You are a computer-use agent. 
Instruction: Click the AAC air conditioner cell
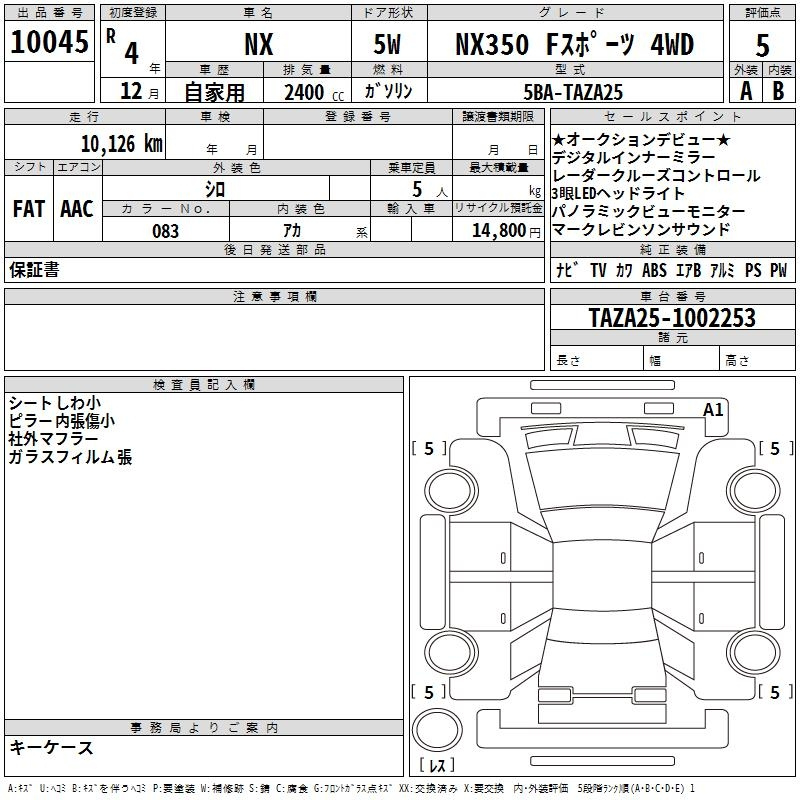(x=77, y=209)
